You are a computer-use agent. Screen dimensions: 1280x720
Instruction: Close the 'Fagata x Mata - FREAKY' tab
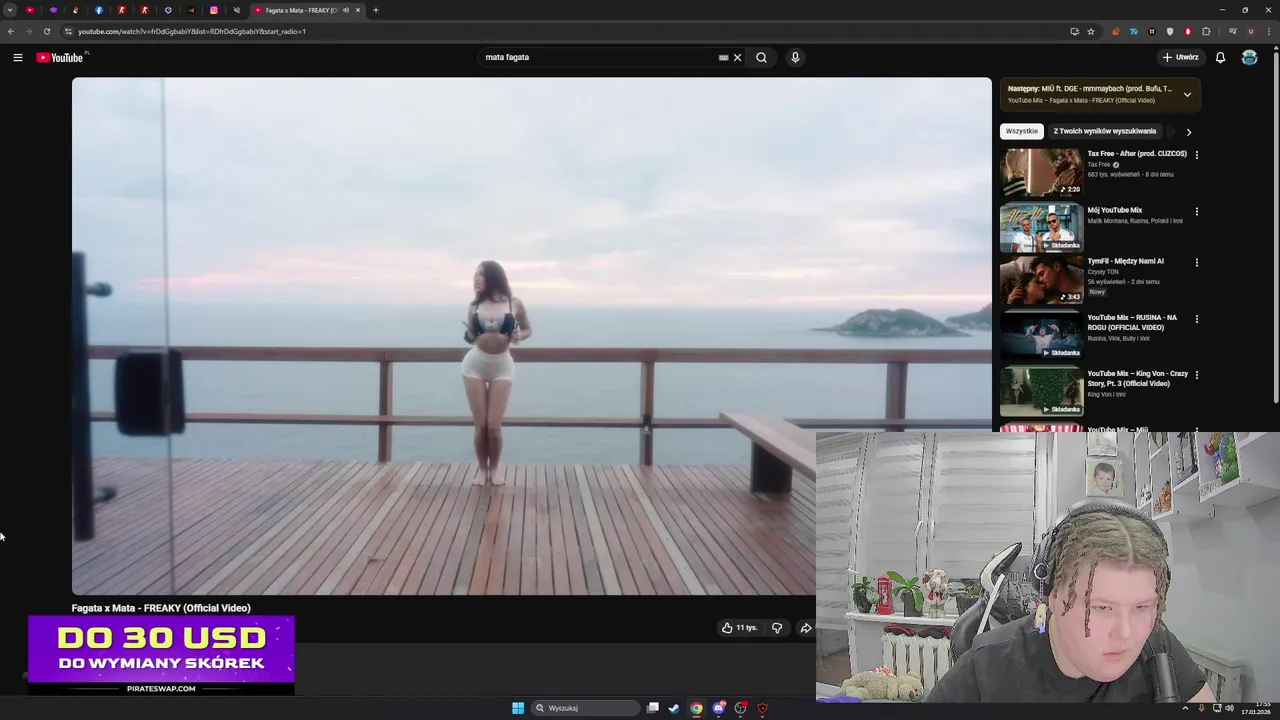click(358, 10)
